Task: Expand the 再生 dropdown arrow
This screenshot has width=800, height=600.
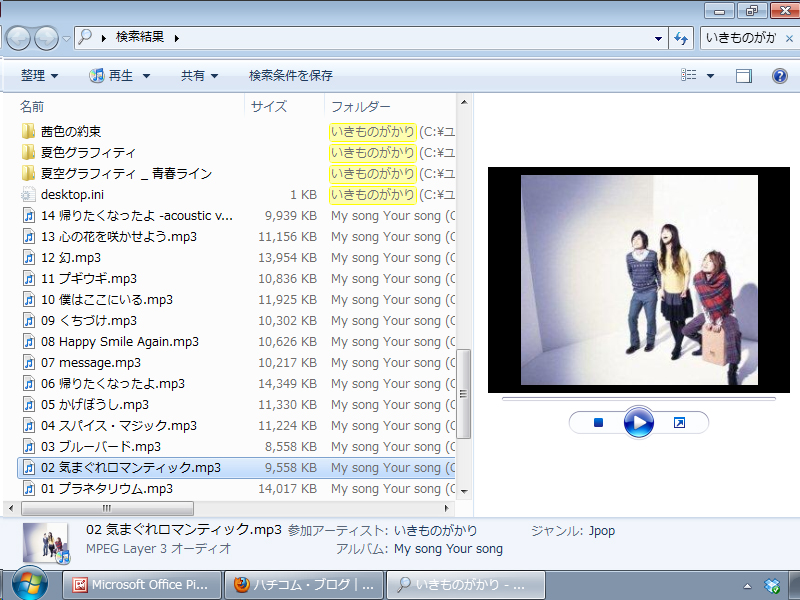Action: tap(146, 76)
